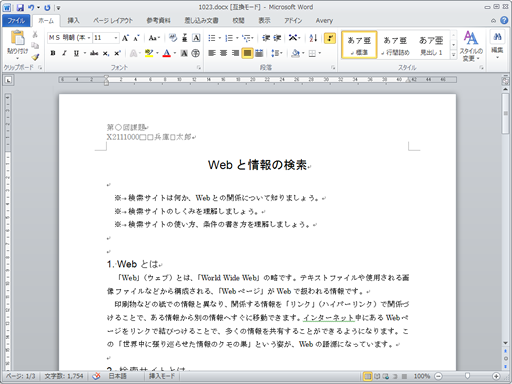512x384 pixels.
Task: Click the Redo/Repeat icon
Action: coord(47,7)
